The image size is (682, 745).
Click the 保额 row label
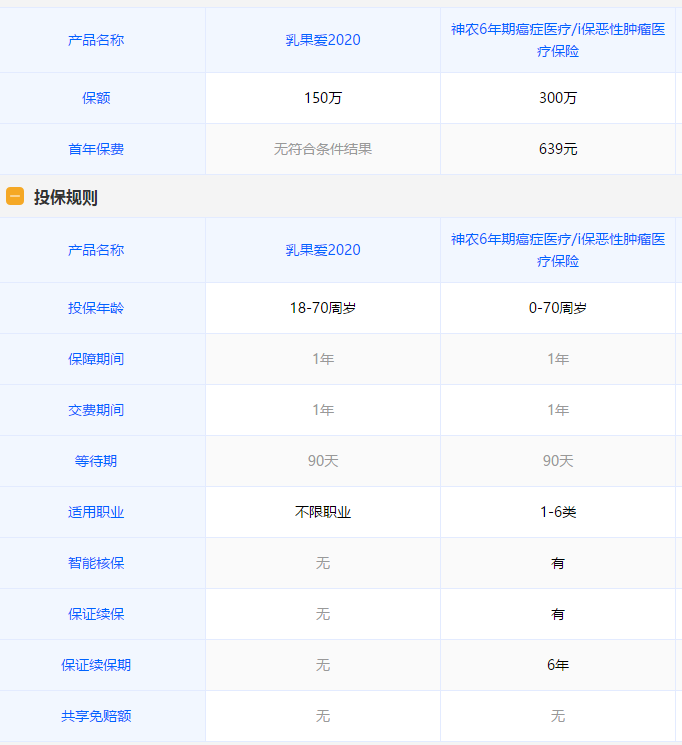(x=96, y=98)
